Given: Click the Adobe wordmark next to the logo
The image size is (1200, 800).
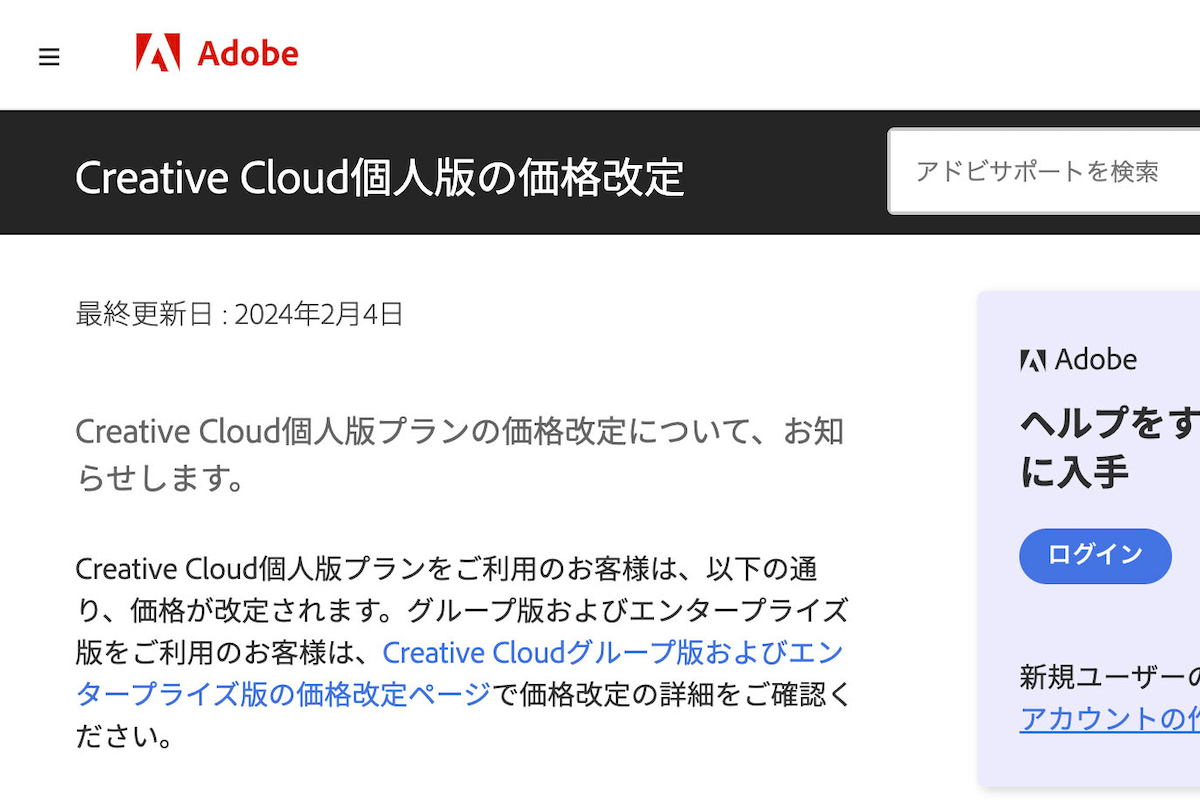Looking at the screenshot, I should coord(248,53).
